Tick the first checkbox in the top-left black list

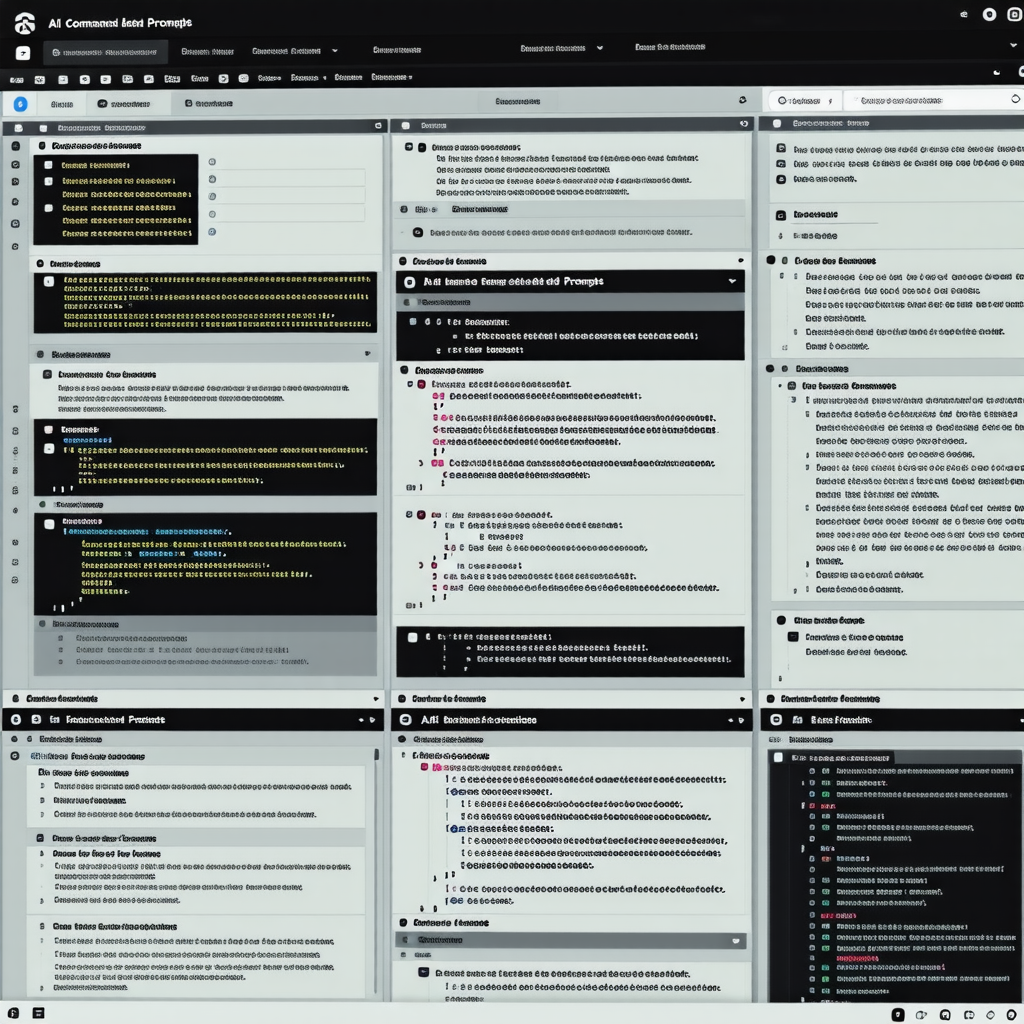pos(48,165)
